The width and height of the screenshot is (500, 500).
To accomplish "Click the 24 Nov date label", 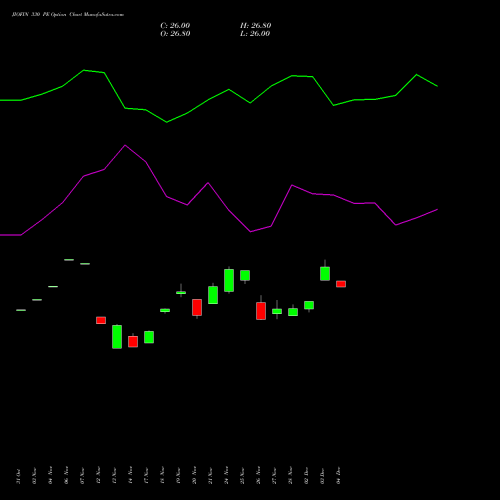I will pyautogui.click(x=227, y=475).
